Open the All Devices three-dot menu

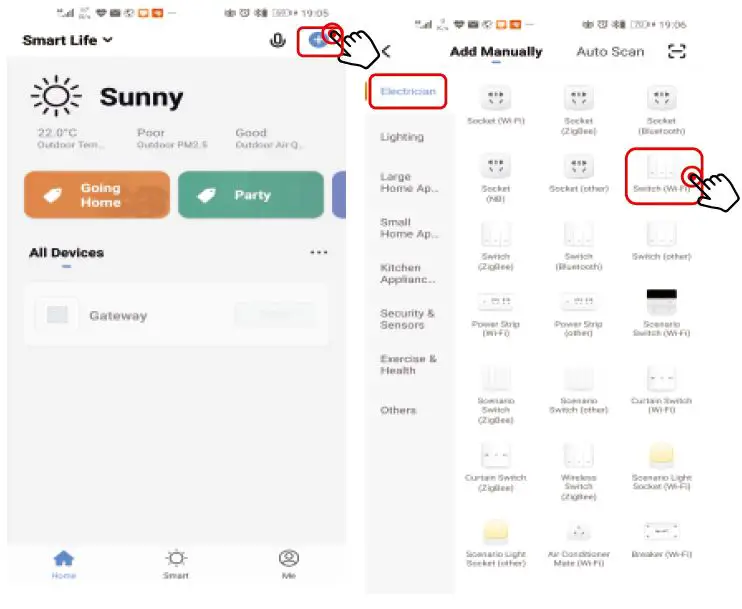click(319, 252)
